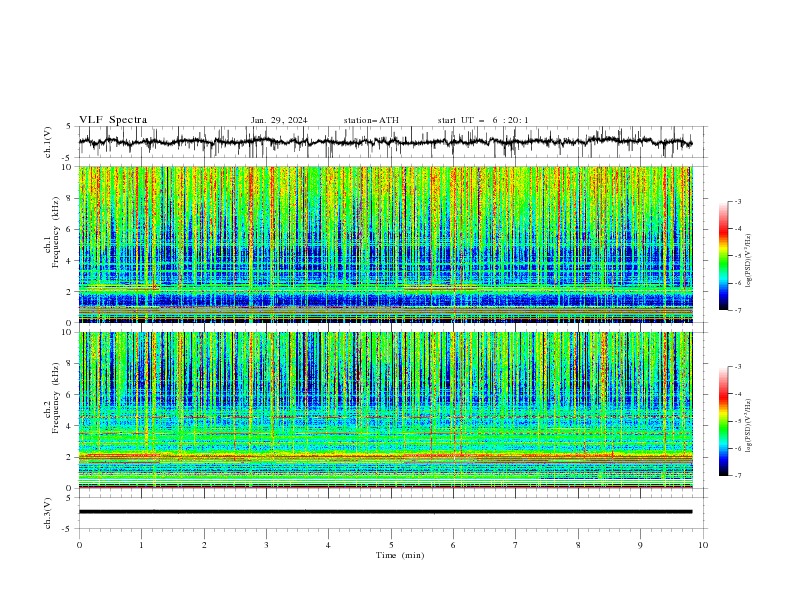Click the "station=ATH" label

(371, 120)
